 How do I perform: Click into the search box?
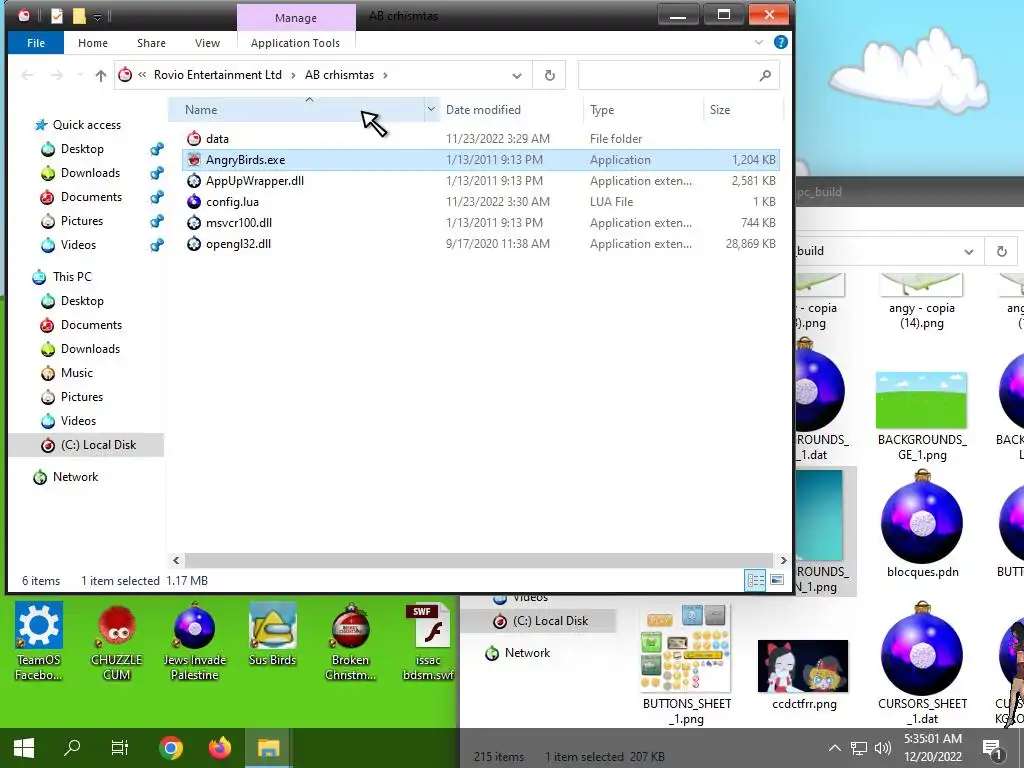tap(667, 76)
